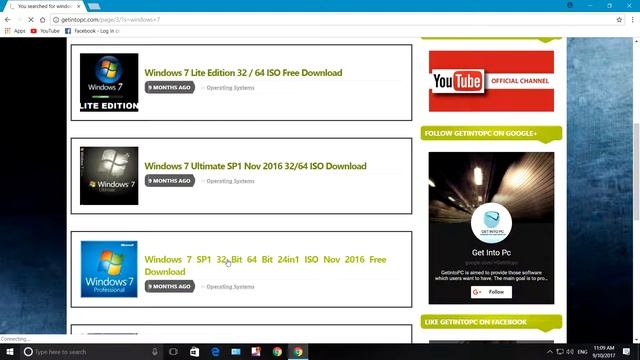
Task: Open Operating Systems category under Lite Edition
Action: (x=230, y=88)
